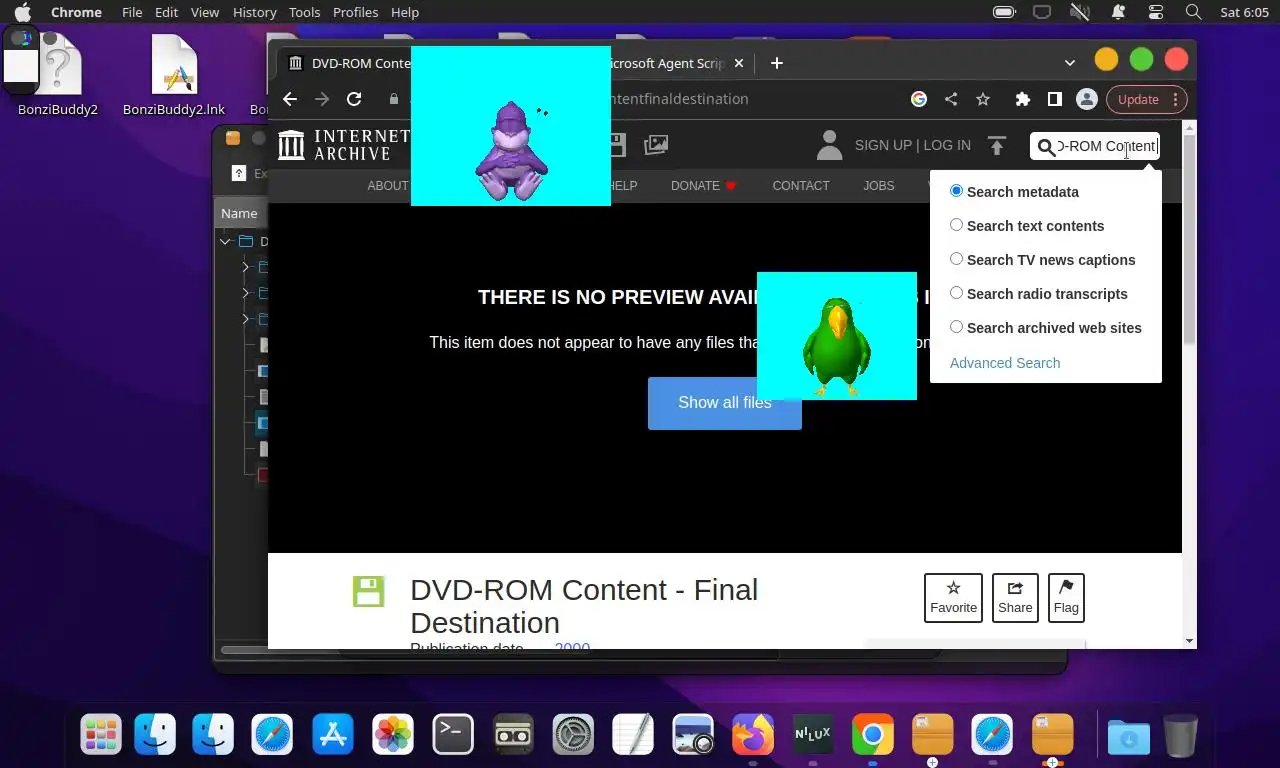This screenshot has height=768, width=1280.
Task: Toggle Chrome's side panel icon
Action: [1054, 99]
